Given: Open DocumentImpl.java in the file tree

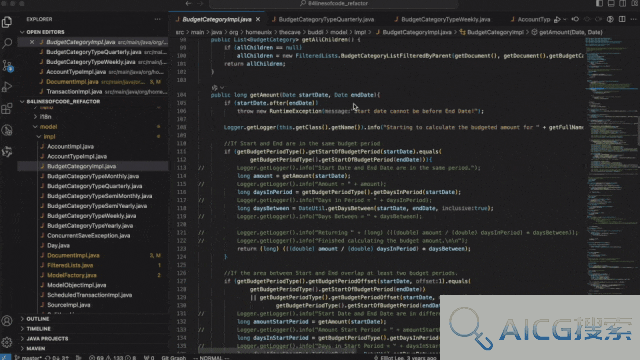Looking at the screenshot, I should pos(73,256).
